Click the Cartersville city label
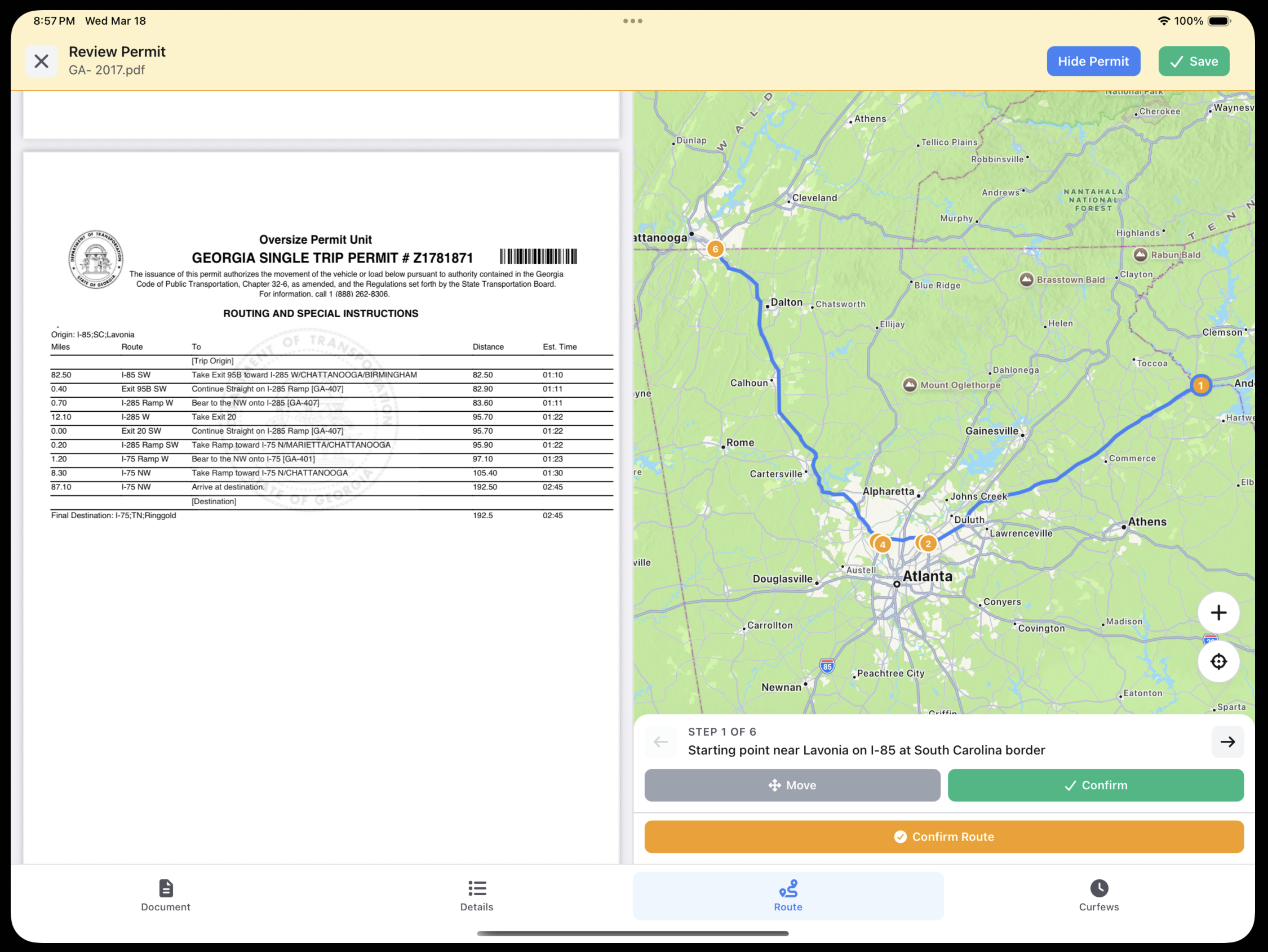Image resolution: width=1268 pixels, height=952 pixels. click(x=775, y=474)
